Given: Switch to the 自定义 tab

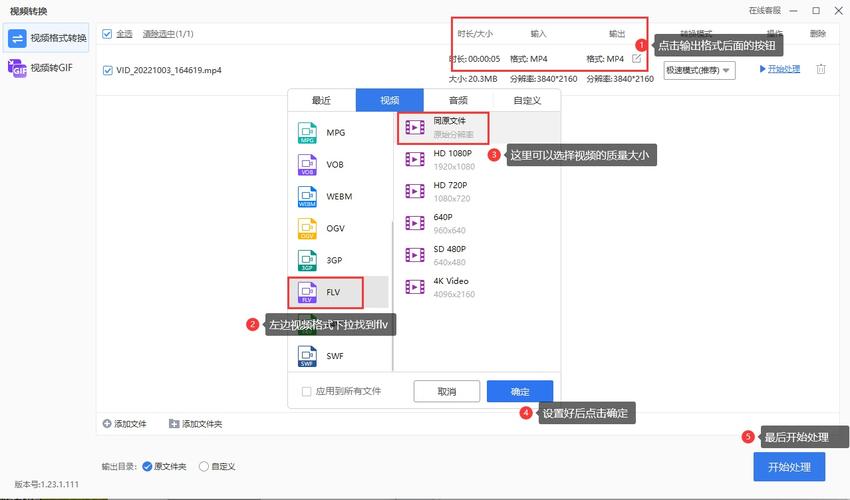Looking at the screenshot, I should tap(527, 100).
